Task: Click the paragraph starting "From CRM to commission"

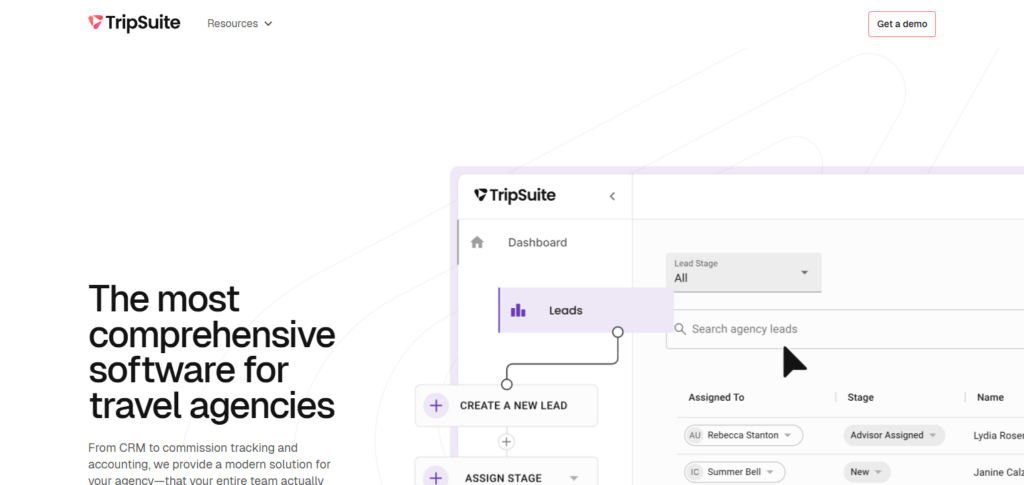Action: [x=209, y=464]
